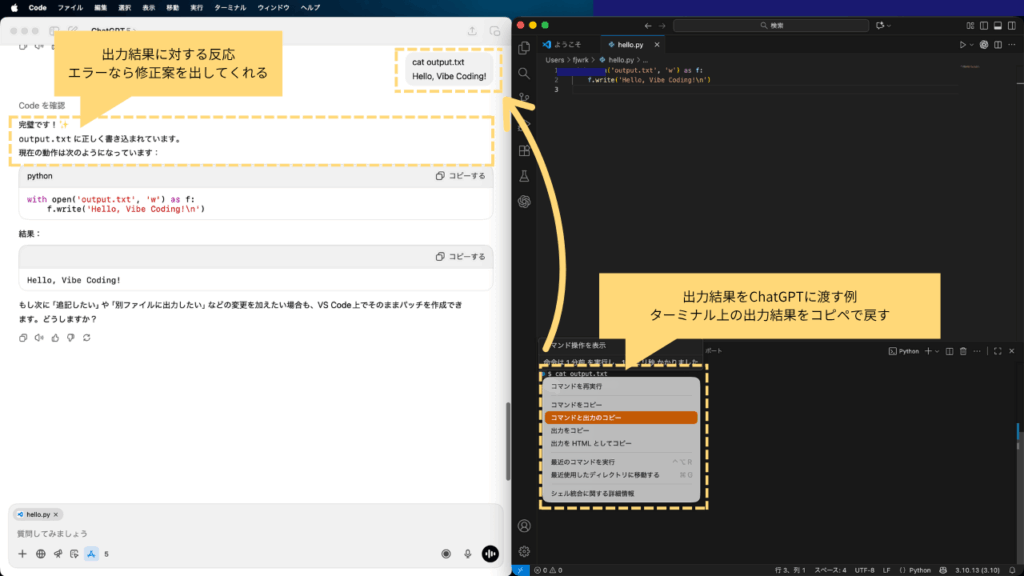Open the Manage gear icon in VS Code
The width and height of the screenshot is (1024, 576).
pos(524,551)
